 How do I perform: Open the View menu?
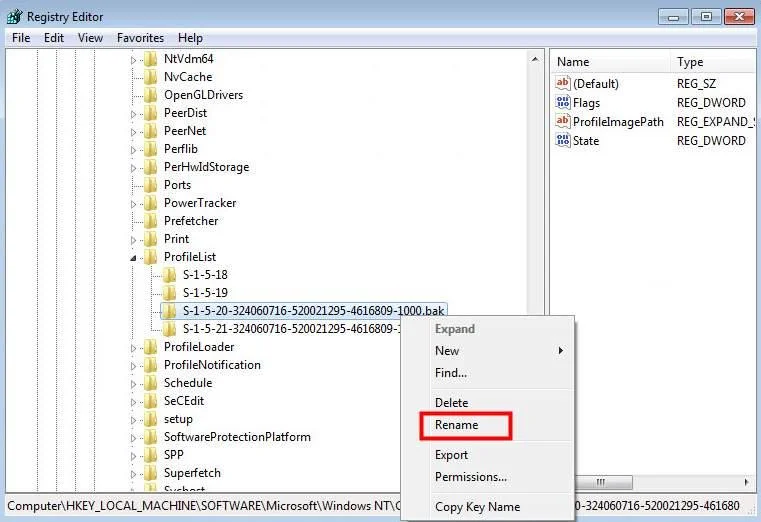[90, 38]
